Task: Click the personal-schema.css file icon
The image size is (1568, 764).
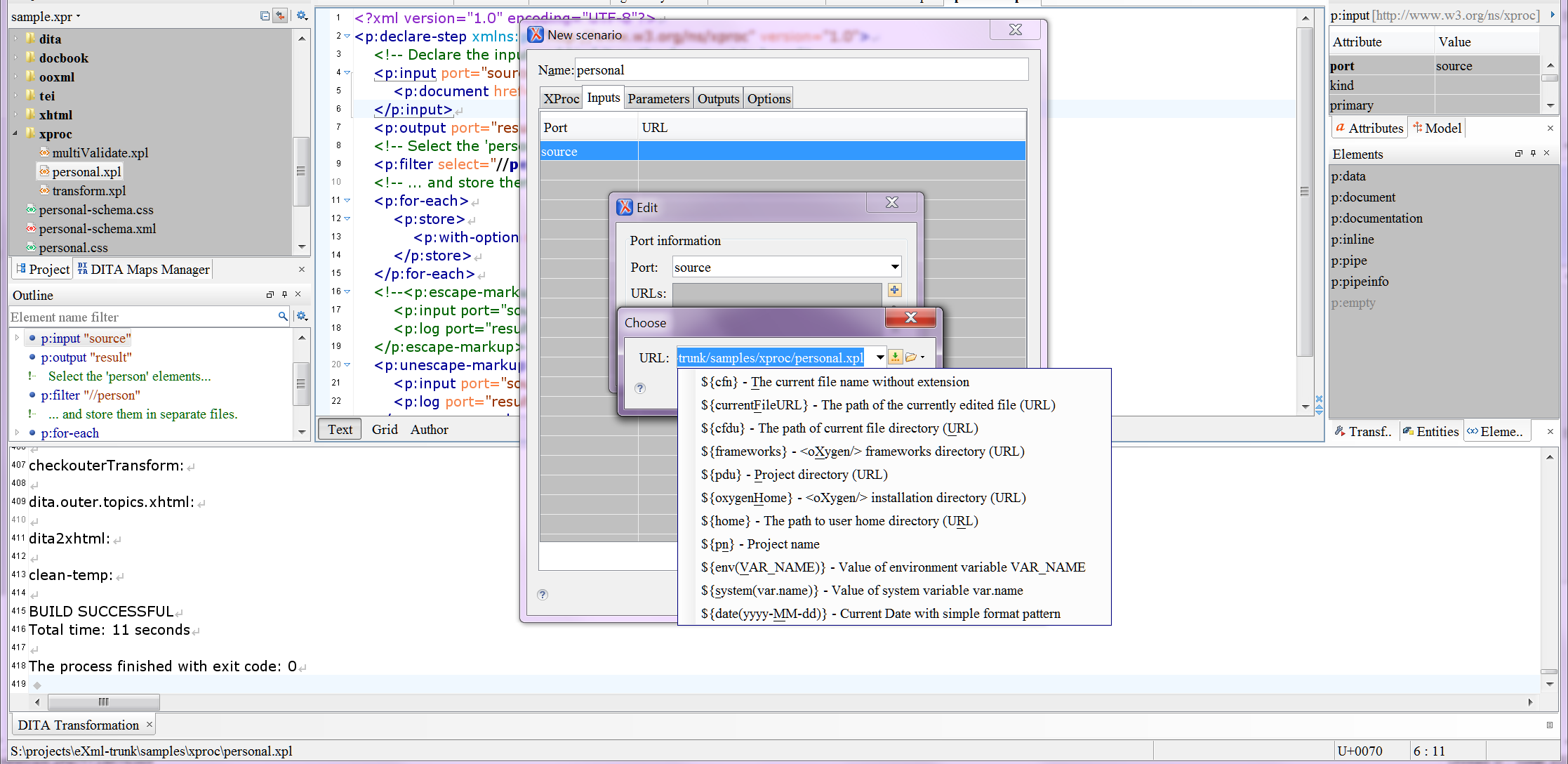Action: tap(31, 209)
